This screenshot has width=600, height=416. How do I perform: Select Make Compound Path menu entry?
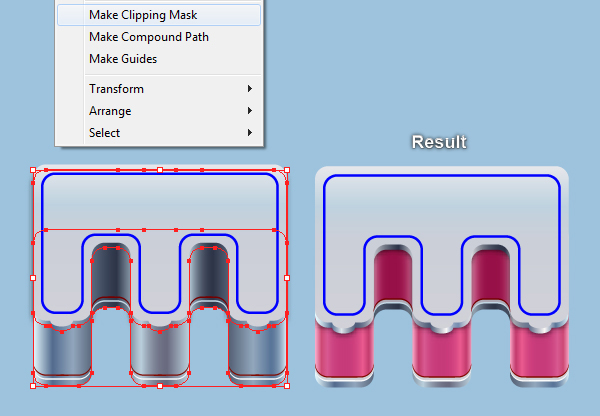coord(159,37)
